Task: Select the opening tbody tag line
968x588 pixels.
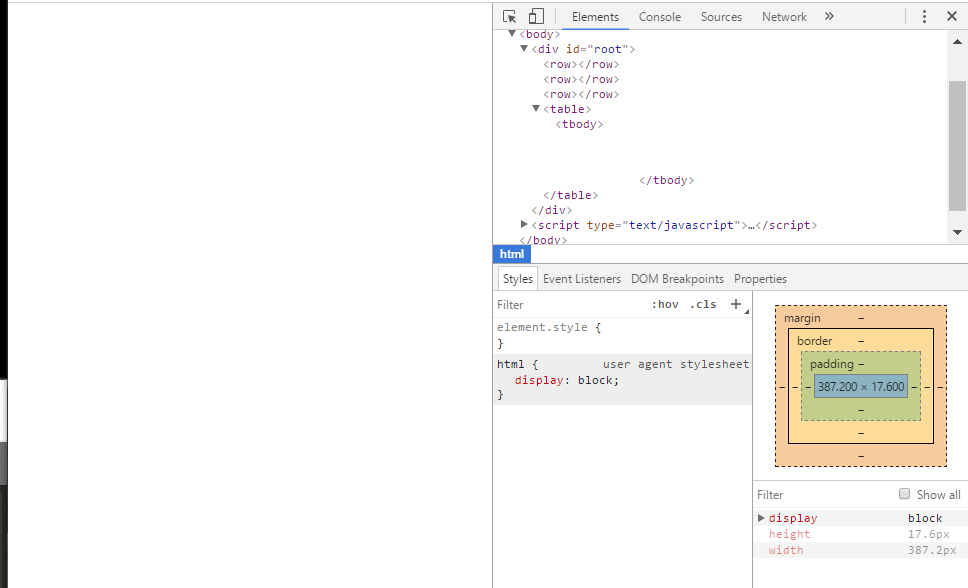Action: (579, 124)
